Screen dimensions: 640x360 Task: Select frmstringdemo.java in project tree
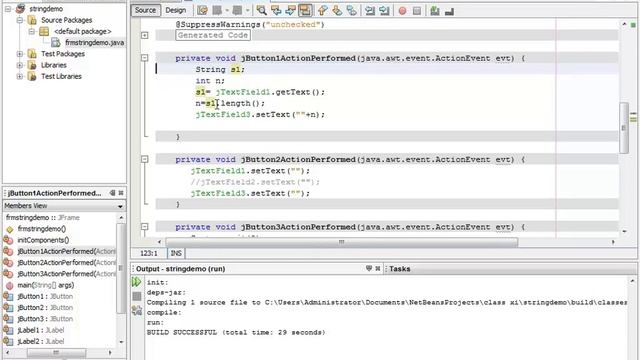(x=94, y=42)
